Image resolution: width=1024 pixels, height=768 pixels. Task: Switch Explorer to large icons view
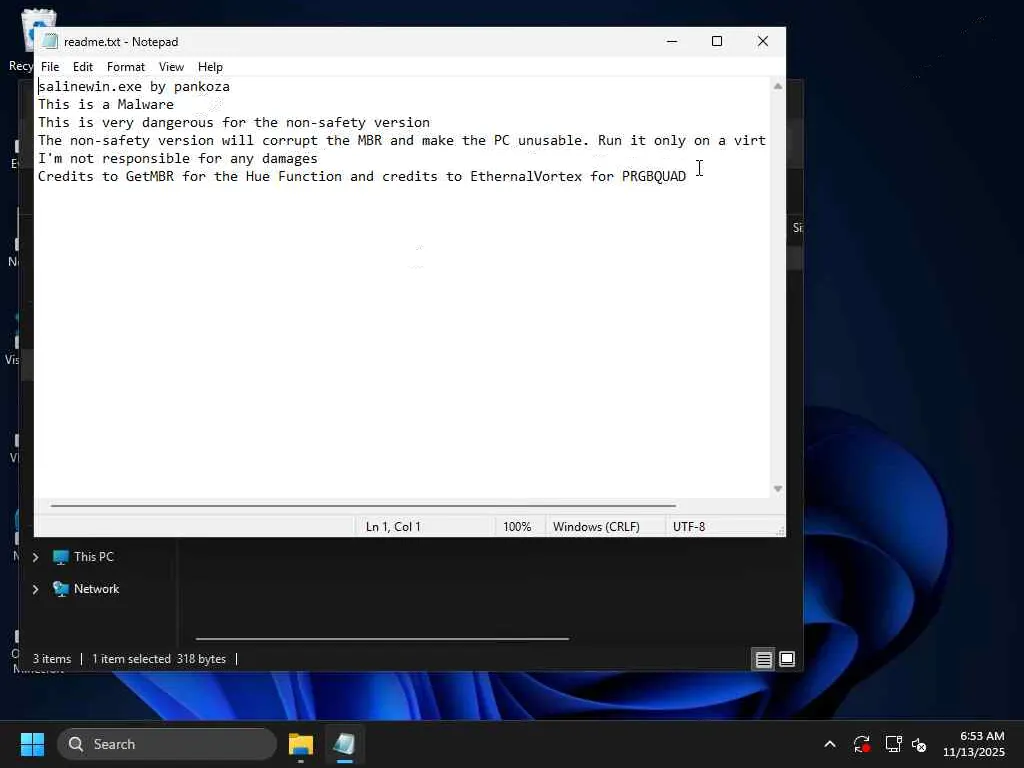(x=787, y=659)
